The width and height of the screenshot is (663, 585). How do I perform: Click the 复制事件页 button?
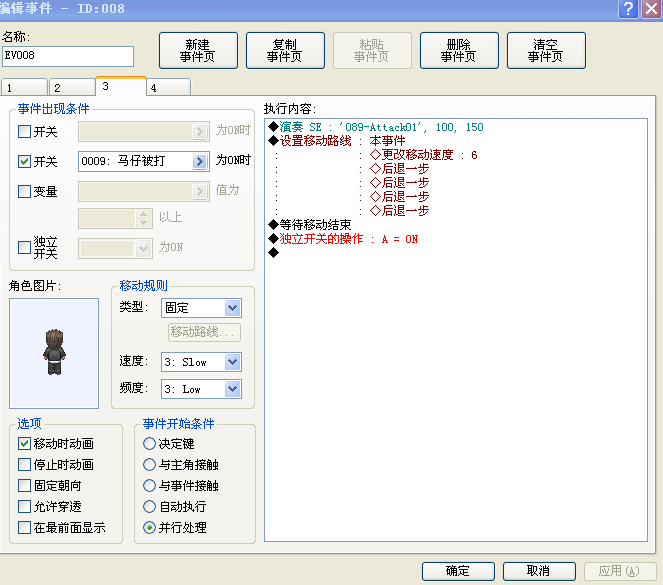pyautogui.click(x=285, y=50)
